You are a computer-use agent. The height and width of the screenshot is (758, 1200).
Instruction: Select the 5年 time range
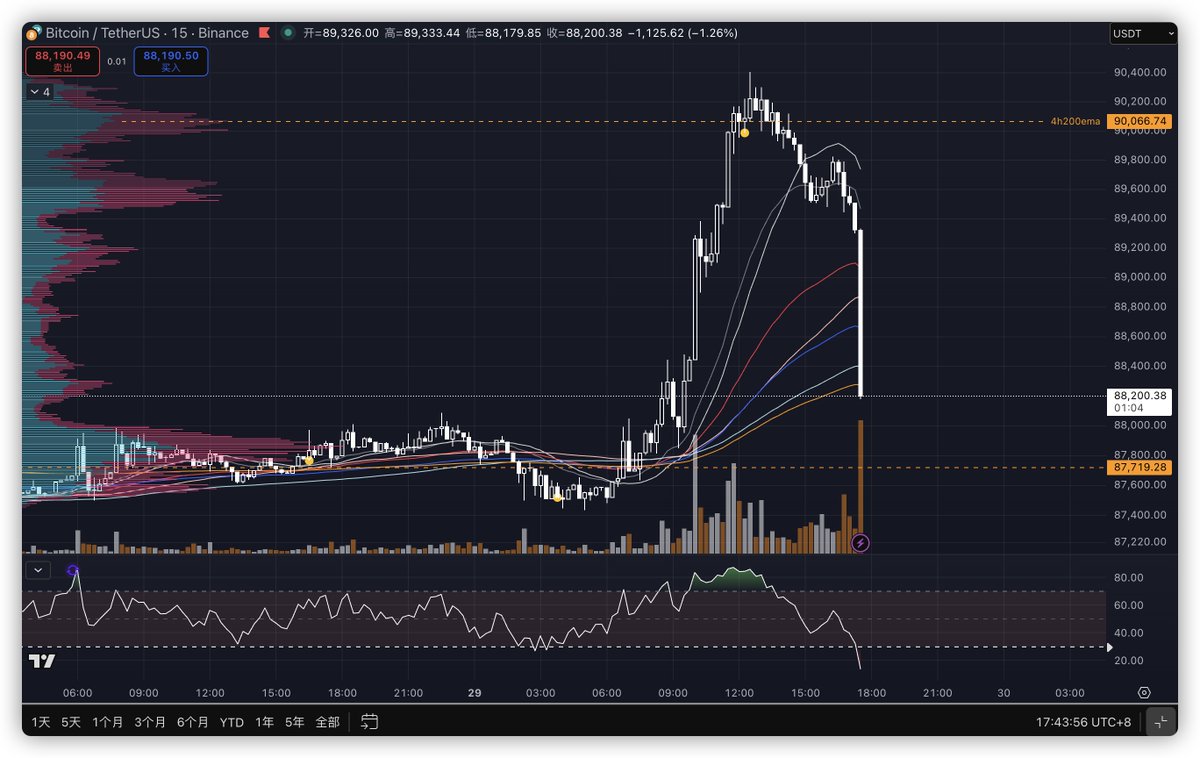pyautogui.click(x=294, y=721)
